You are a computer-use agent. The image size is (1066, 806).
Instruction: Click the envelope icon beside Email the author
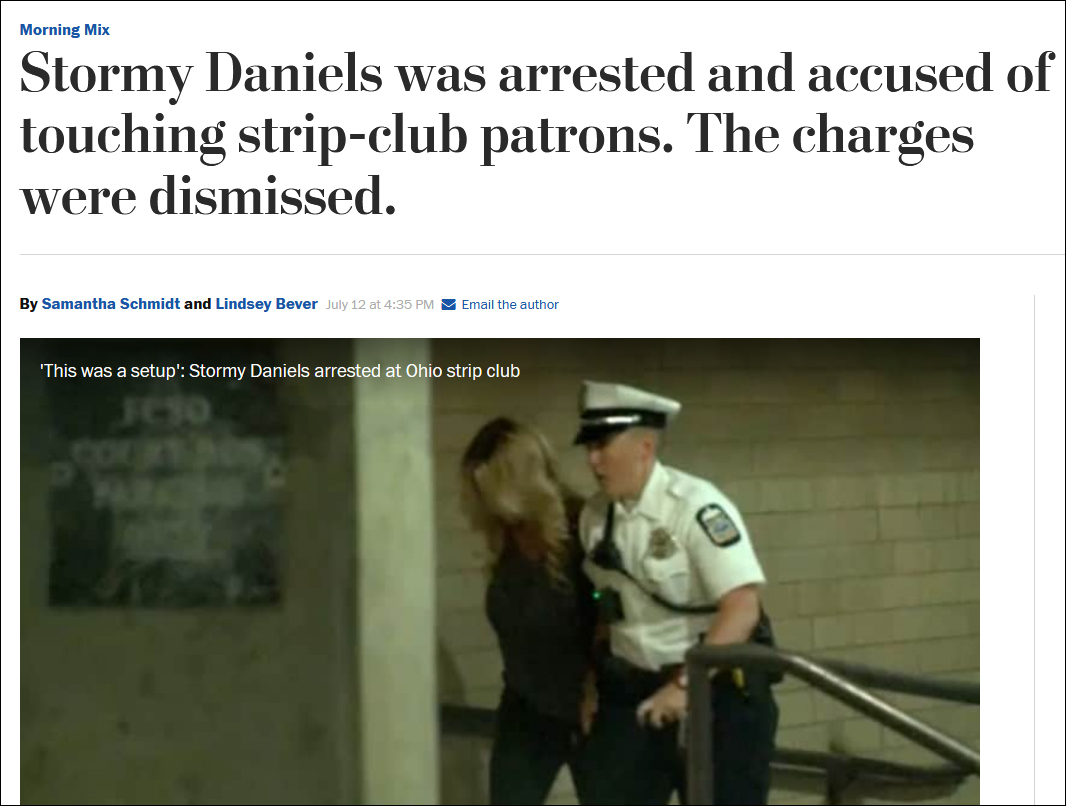[449, 304]
